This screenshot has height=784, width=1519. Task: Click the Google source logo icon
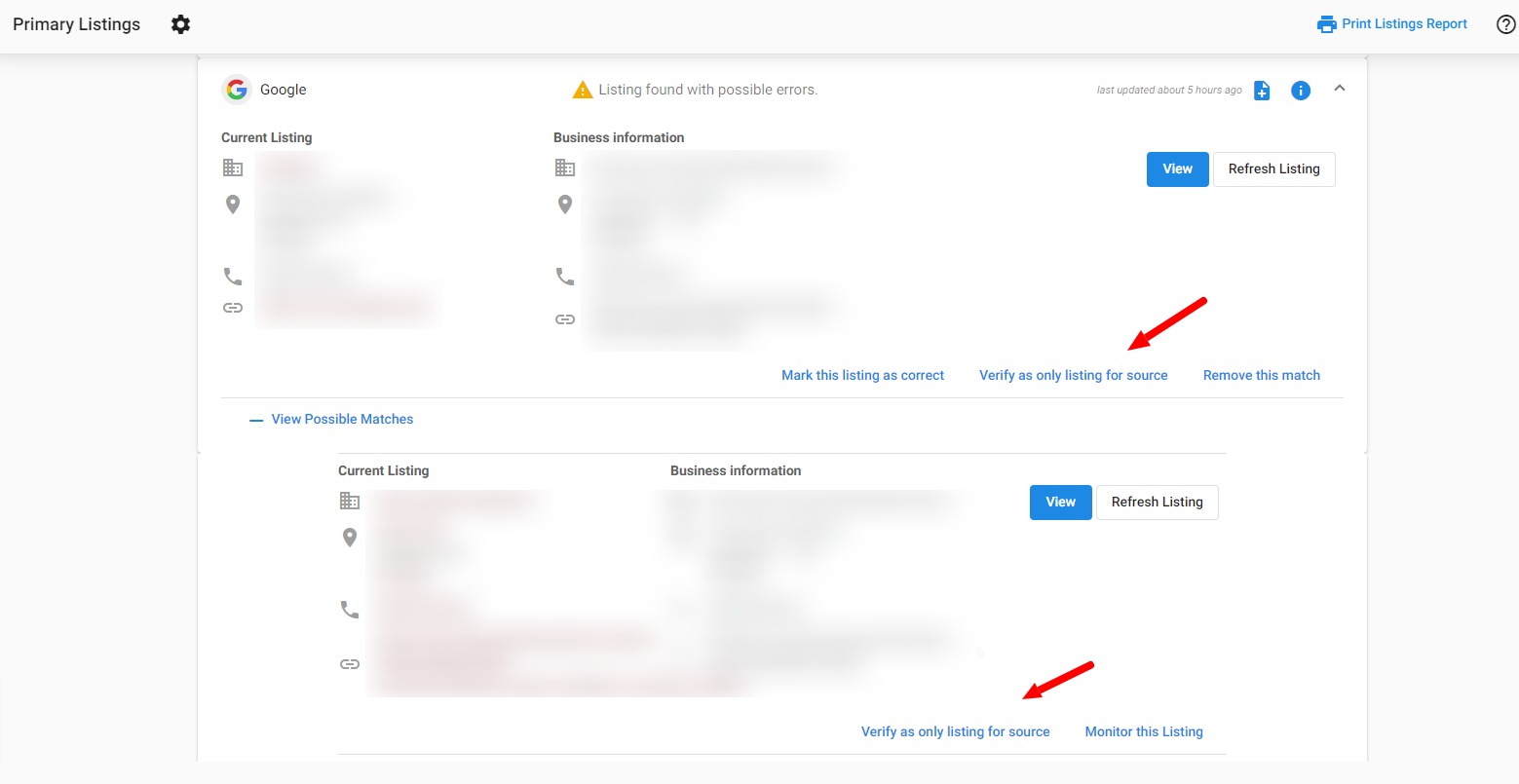coord(236,89)
